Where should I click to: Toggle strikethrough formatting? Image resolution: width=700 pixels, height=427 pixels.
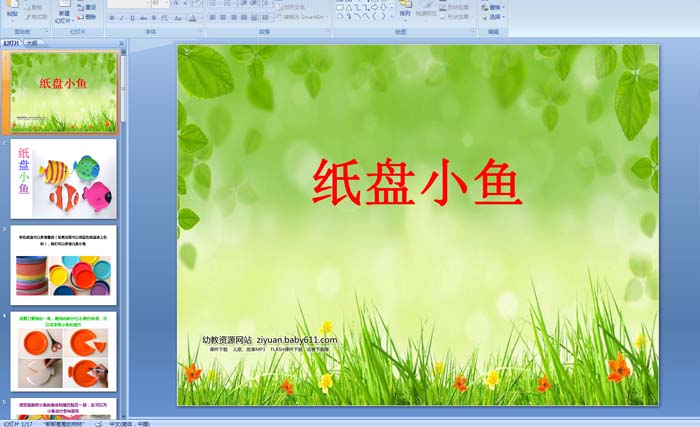[x=143, y=18]
